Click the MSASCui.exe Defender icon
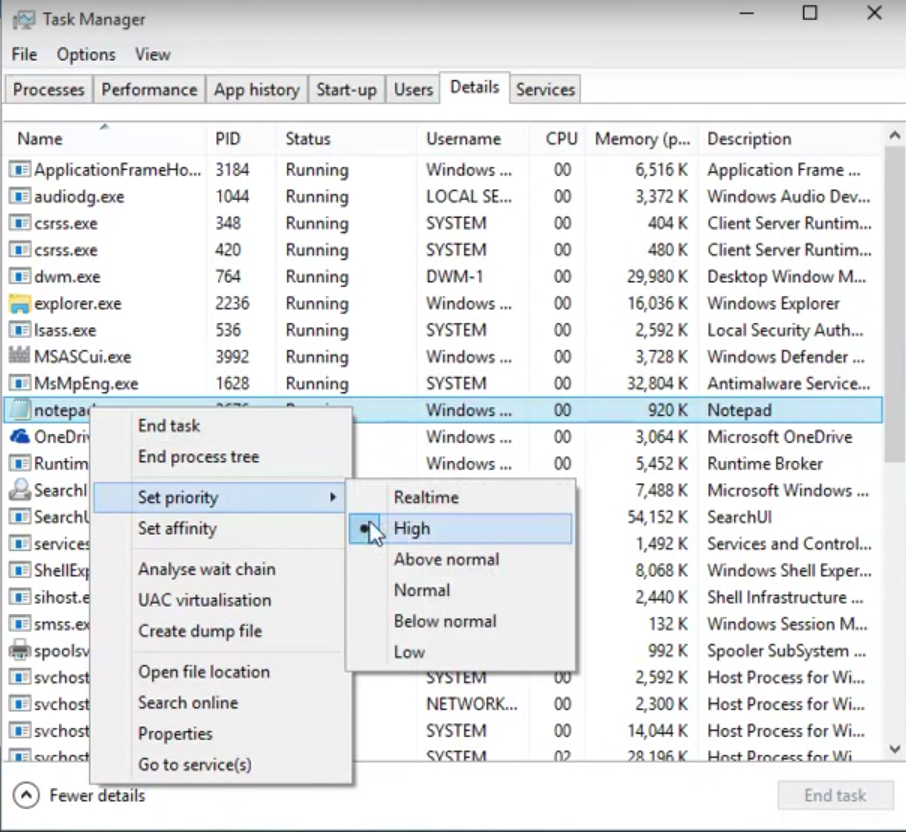906x832 pixels. (x=20, y=356)
